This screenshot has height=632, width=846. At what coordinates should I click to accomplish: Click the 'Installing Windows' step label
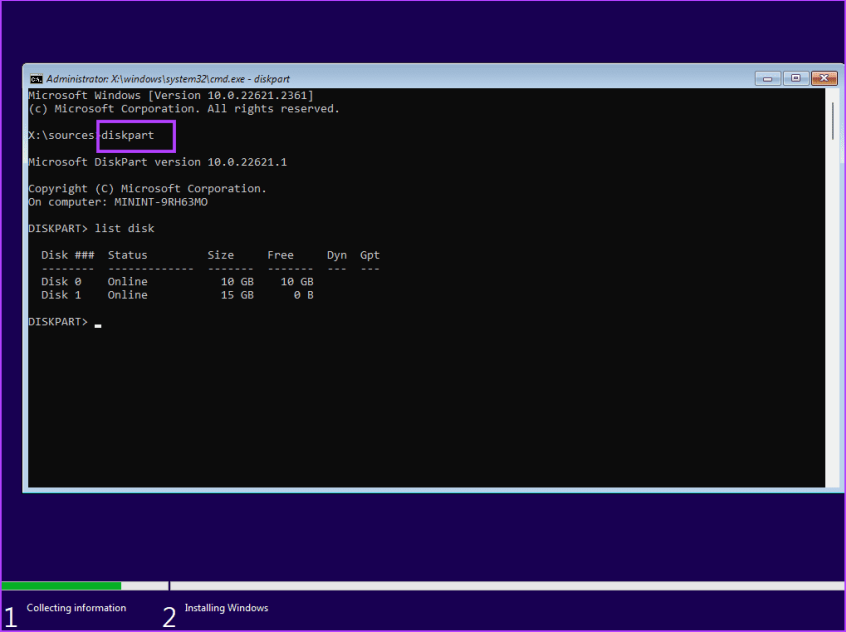pos(227,608)
